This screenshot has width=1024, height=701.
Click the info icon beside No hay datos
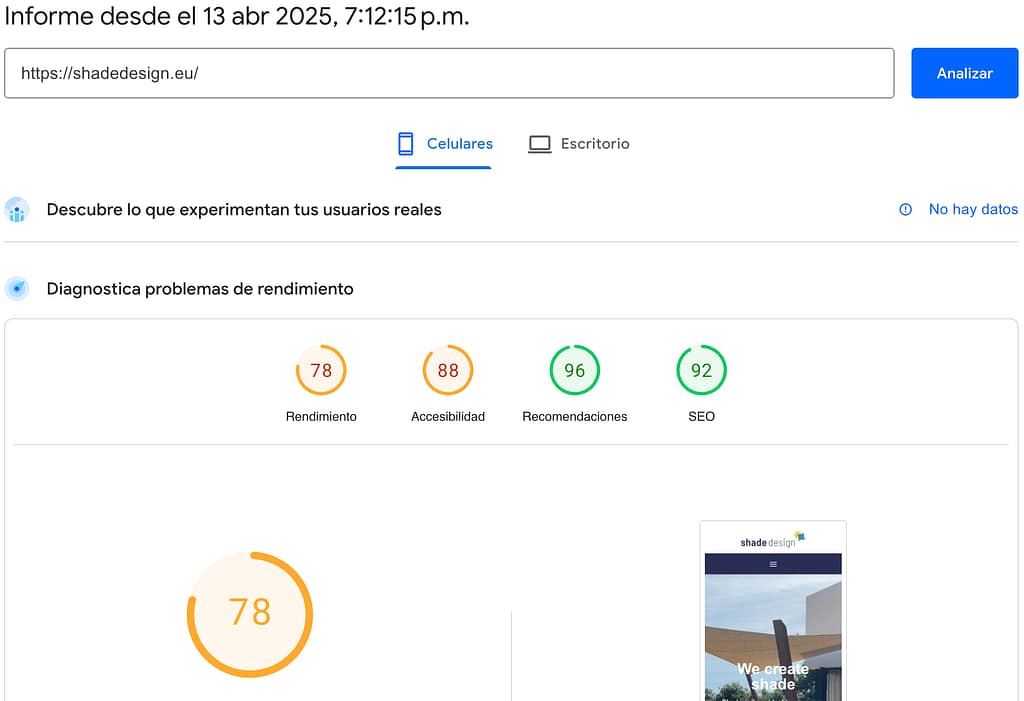click(906, 210)
